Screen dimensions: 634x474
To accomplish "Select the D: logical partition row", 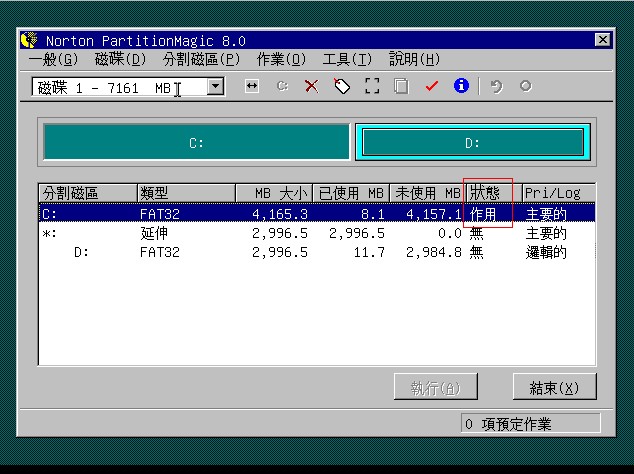I will point(317,252).
